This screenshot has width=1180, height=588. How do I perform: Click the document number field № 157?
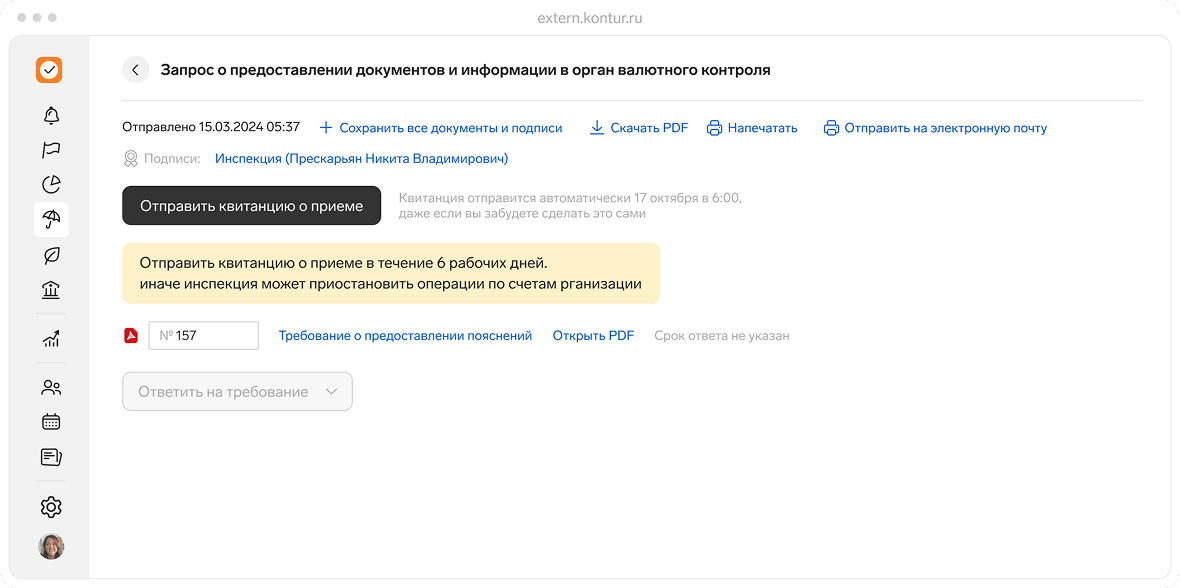(204, 336)
